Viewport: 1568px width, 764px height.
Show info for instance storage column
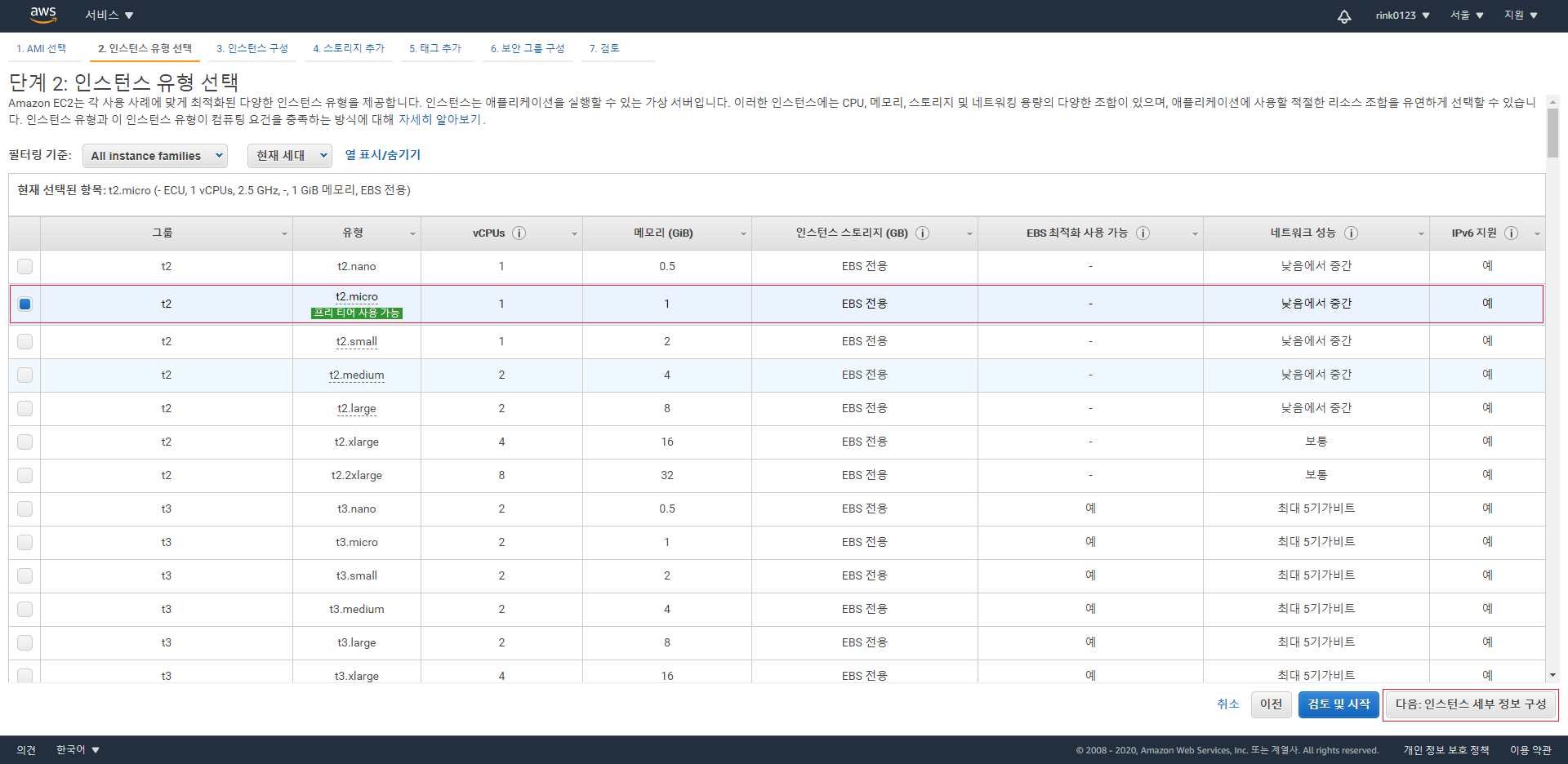922,233
